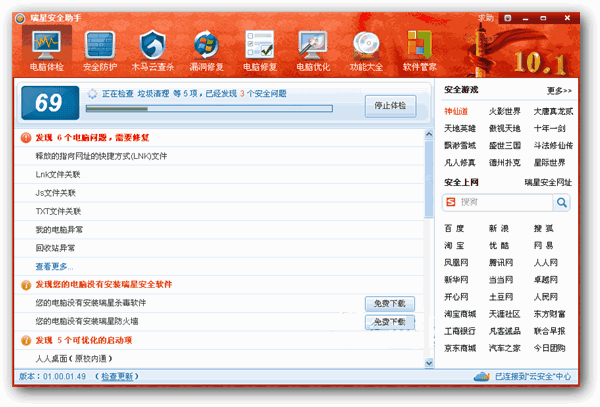600x407 pixels.
Task: Open the 百度 site link
Action: [x=454, y=229]
